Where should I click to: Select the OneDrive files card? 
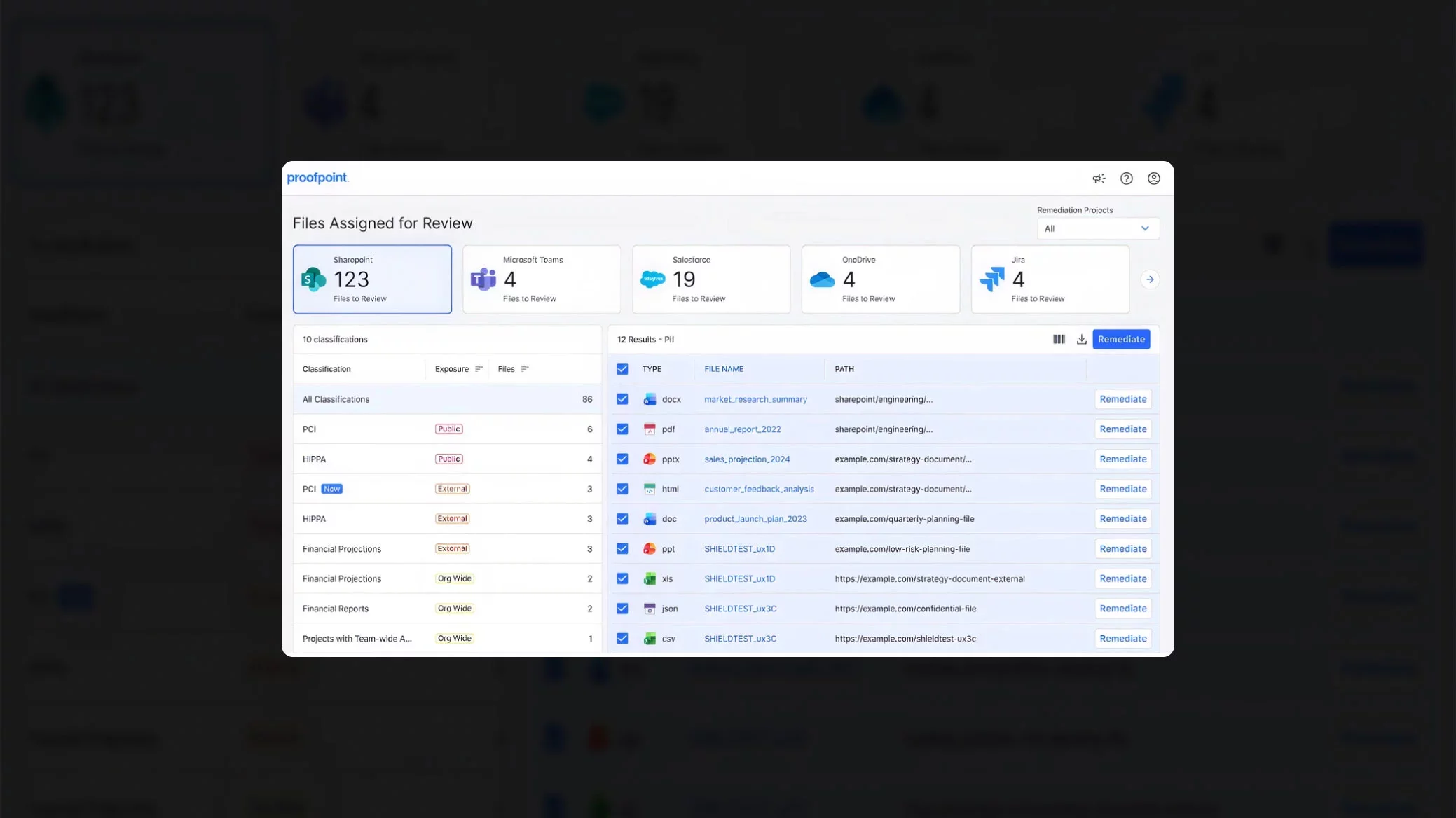881,279
